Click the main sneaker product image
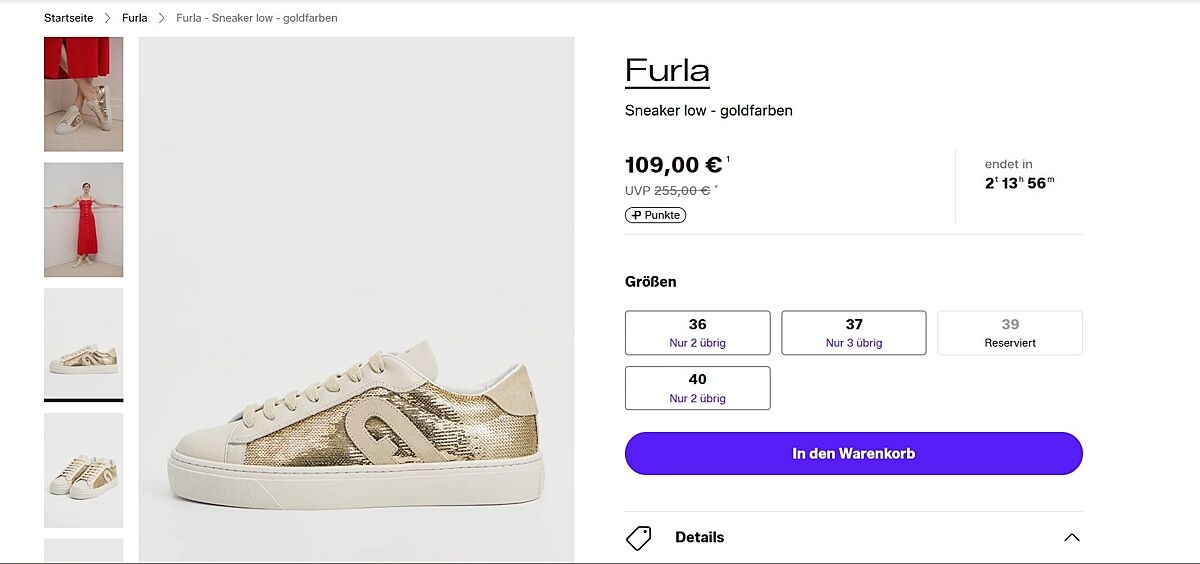1200x564 pixels. (x=356, y=300)
